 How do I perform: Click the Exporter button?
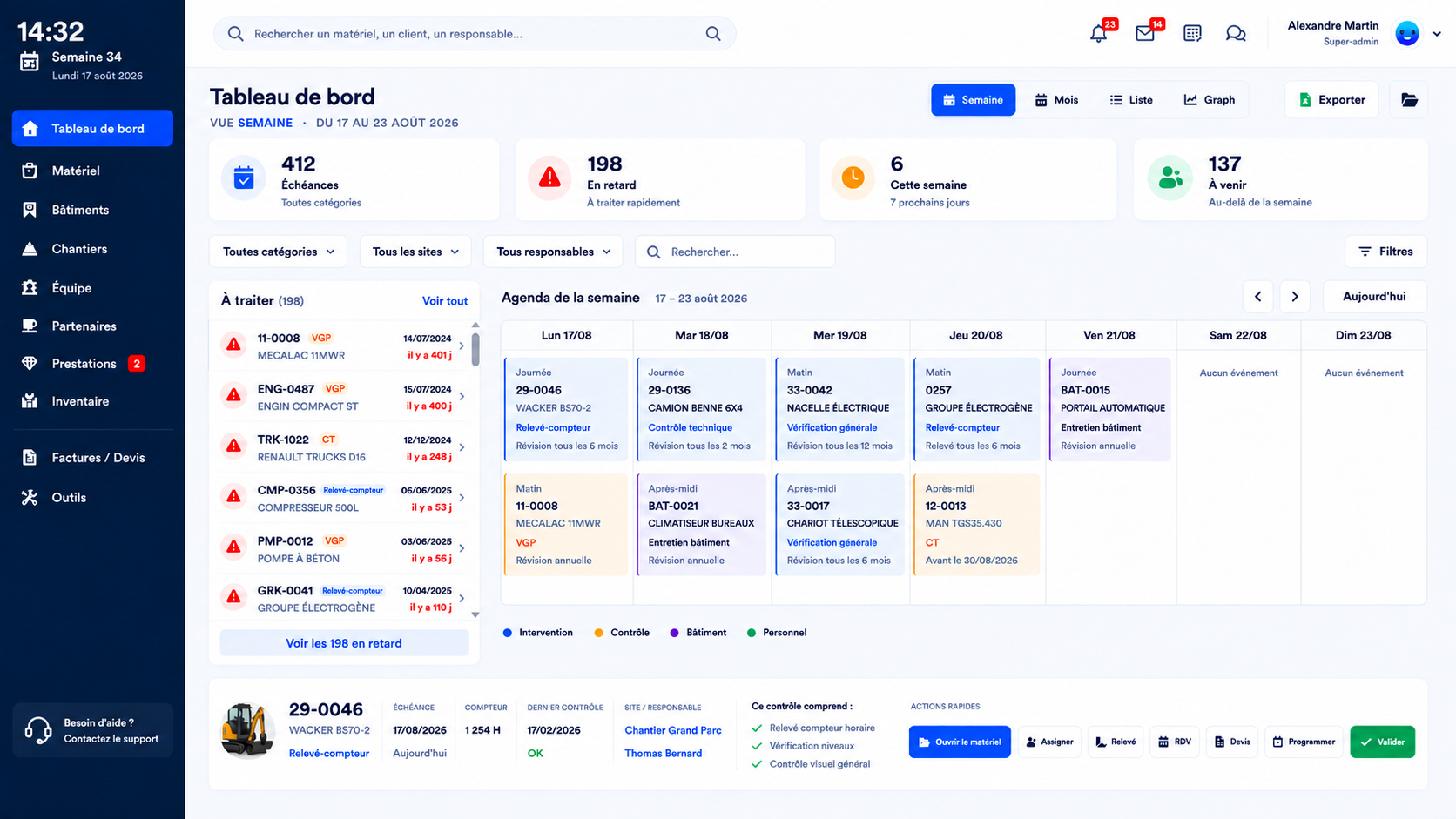(x=1331, y=100)
